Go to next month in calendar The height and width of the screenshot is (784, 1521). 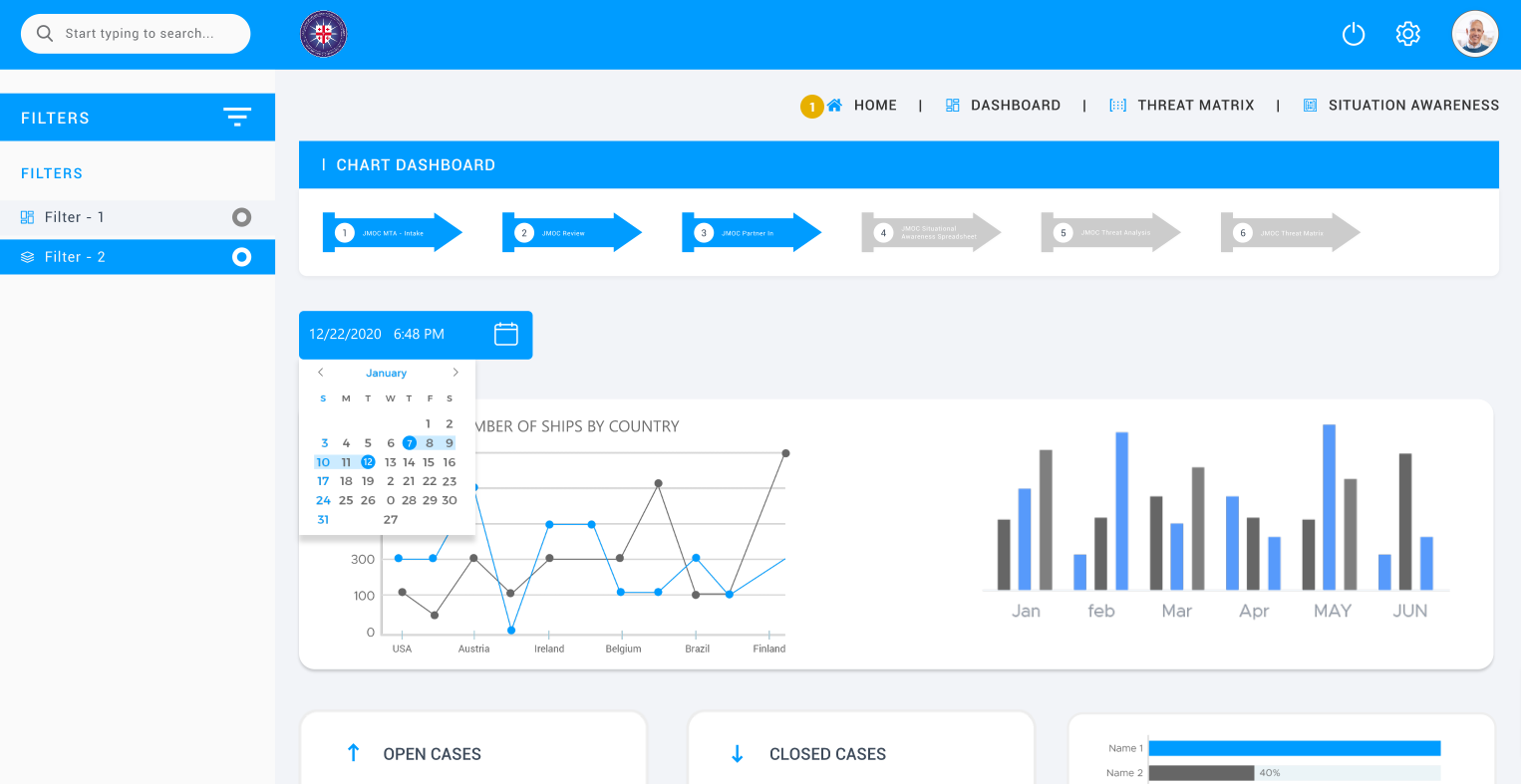pos(456,373)
